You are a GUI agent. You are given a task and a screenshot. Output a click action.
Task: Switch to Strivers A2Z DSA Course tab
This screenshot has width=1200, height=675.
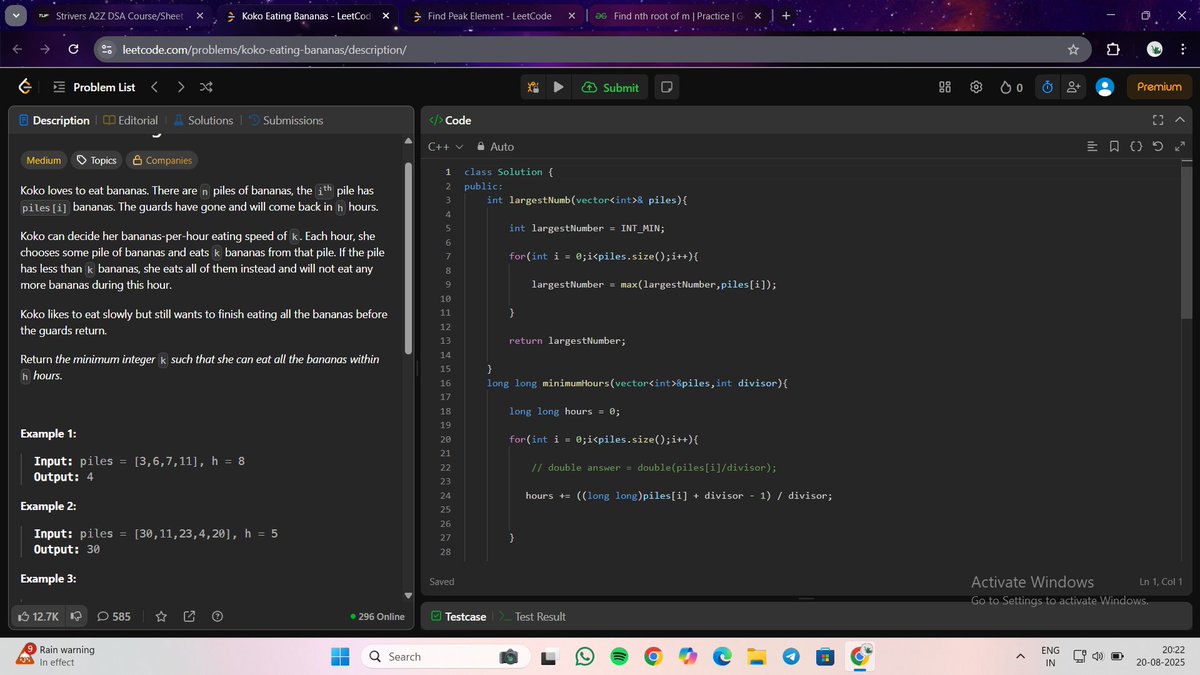[119, 16]
